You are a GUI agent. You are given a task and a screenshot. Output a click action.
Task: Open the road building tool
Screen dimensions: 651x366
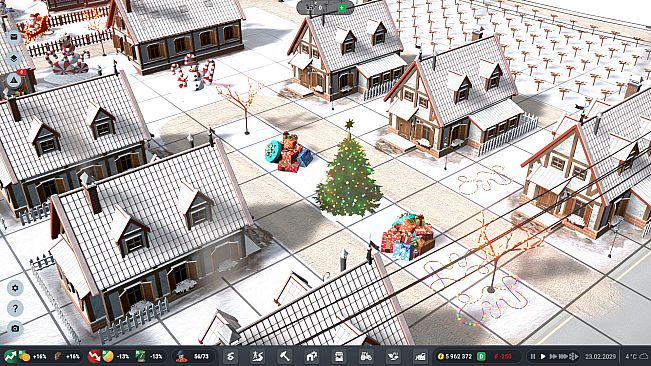(230, 356)
